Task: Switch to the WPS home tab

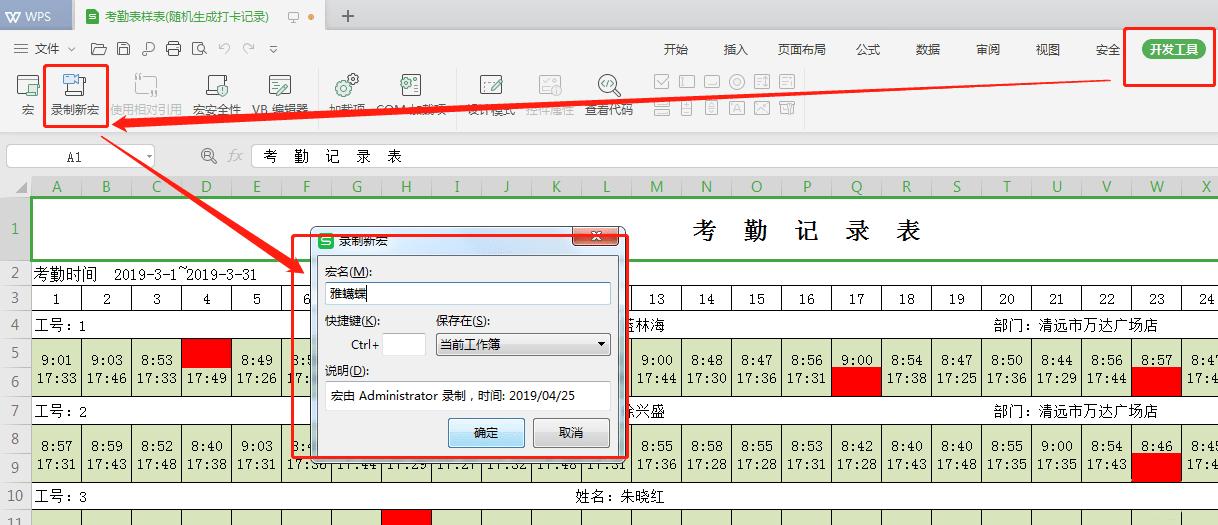Action: coord(34,16)
